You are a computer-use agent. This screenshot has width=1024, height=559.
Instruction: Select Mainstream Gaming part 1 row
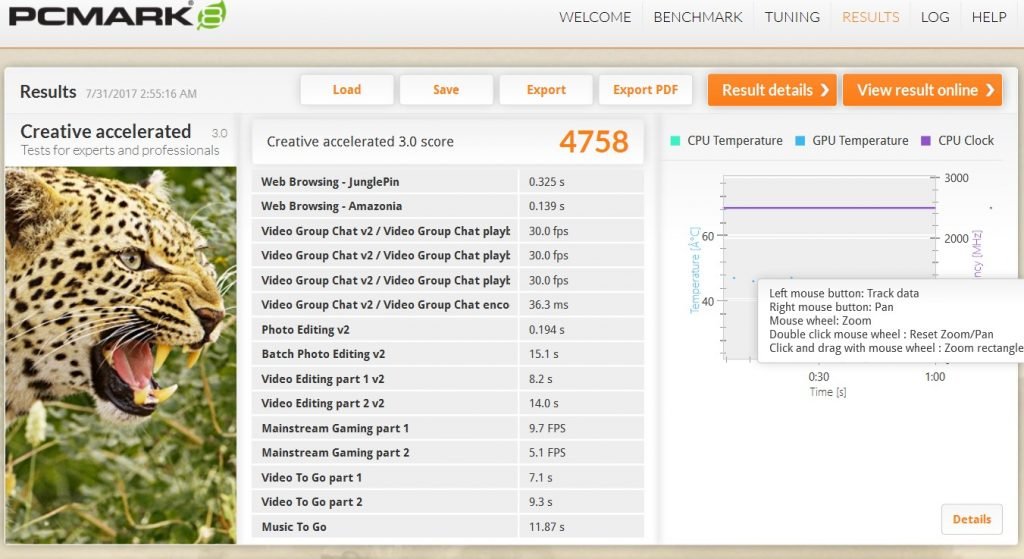point(447,428)
